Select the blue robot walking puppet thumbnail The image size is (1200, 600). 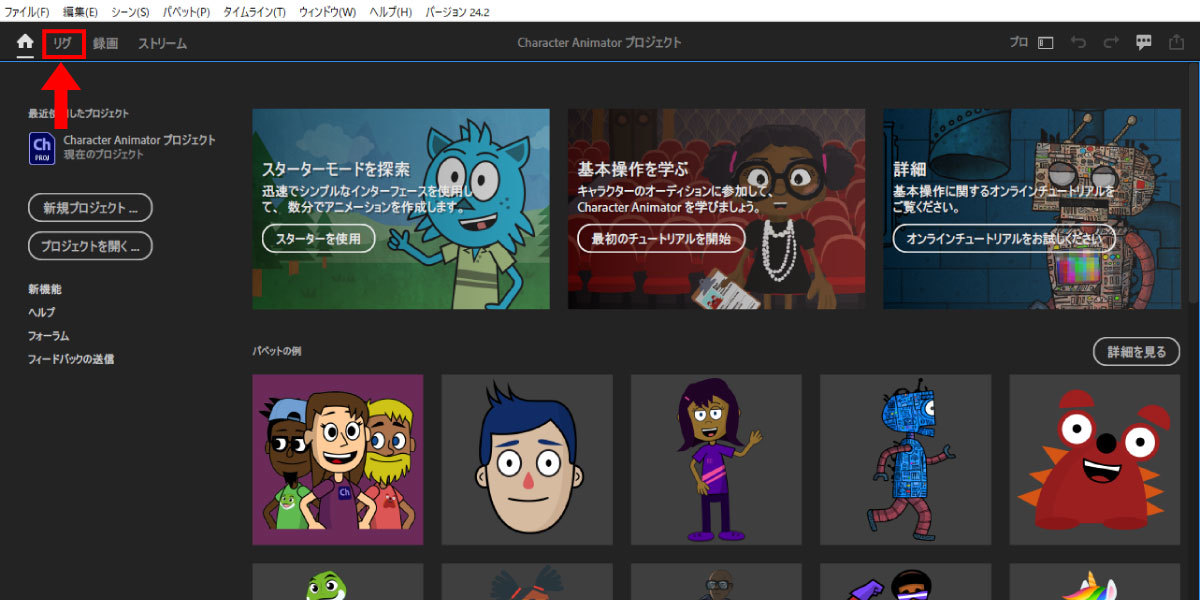point(905,460)
